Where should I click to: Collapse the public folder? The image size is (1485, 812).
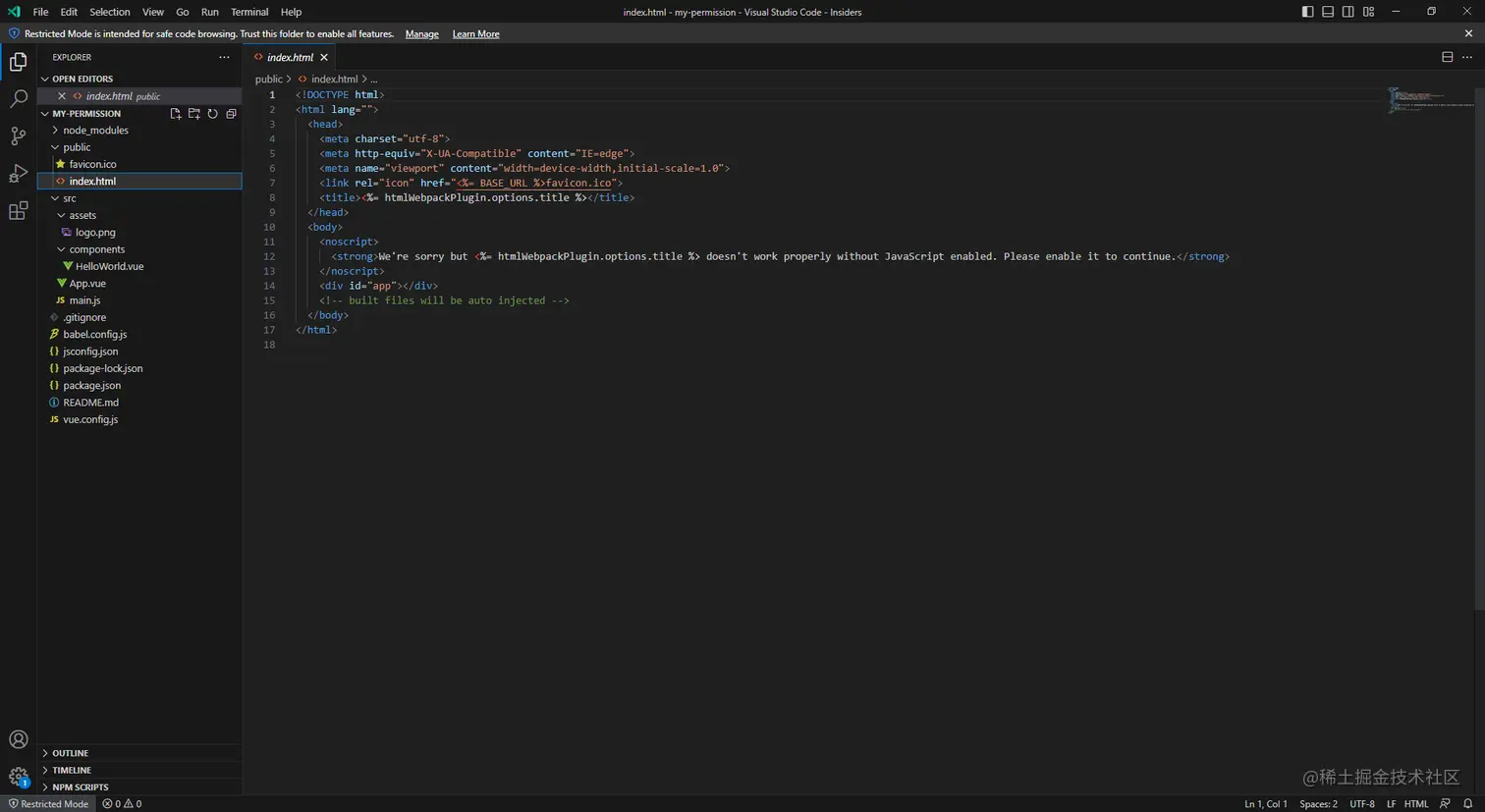point(139,147)
